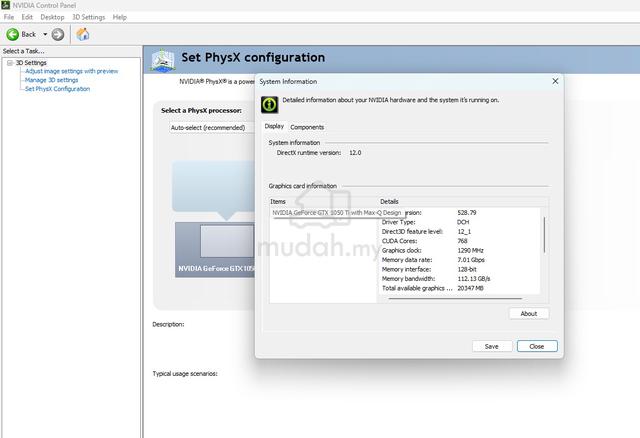640x438 pixels.
Task: Open the Desktop menu
Action: coord(52,17)
